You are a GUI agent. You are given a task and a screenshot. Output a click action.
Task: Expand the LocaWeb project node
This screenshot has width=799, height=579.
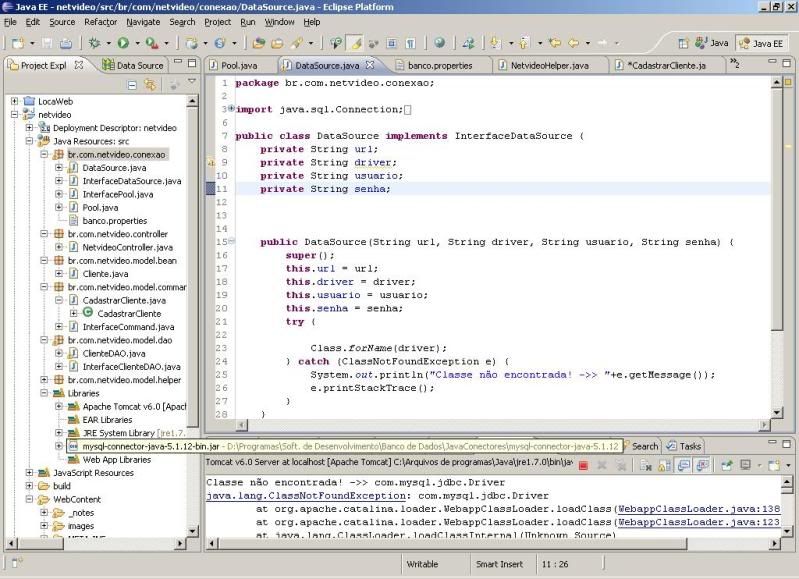pyautogui.click(x=15, y=102)
